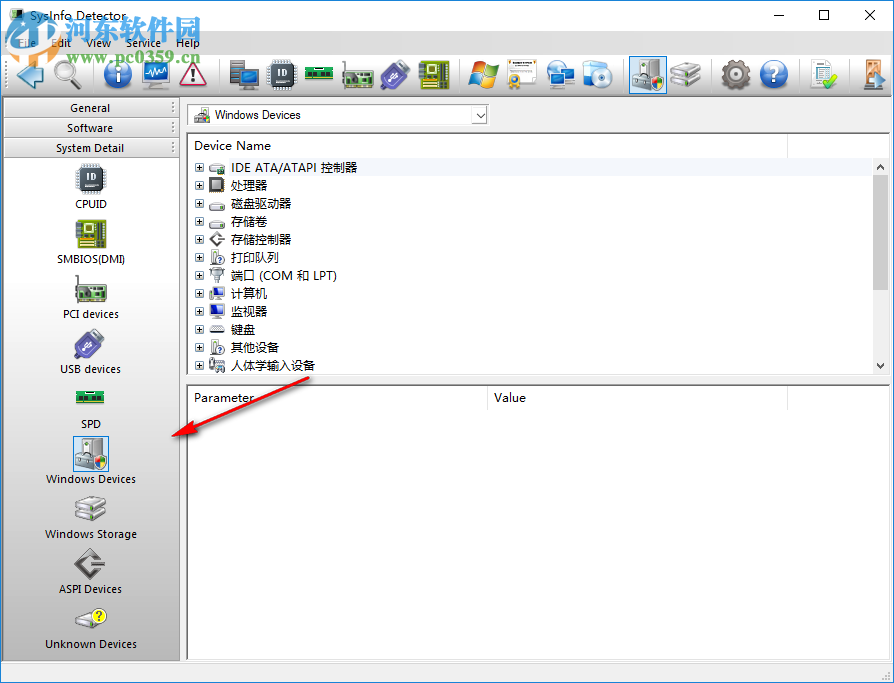The image size is (894, 683).
Task: Open the settings gear in toolbar
Action: 735,74
